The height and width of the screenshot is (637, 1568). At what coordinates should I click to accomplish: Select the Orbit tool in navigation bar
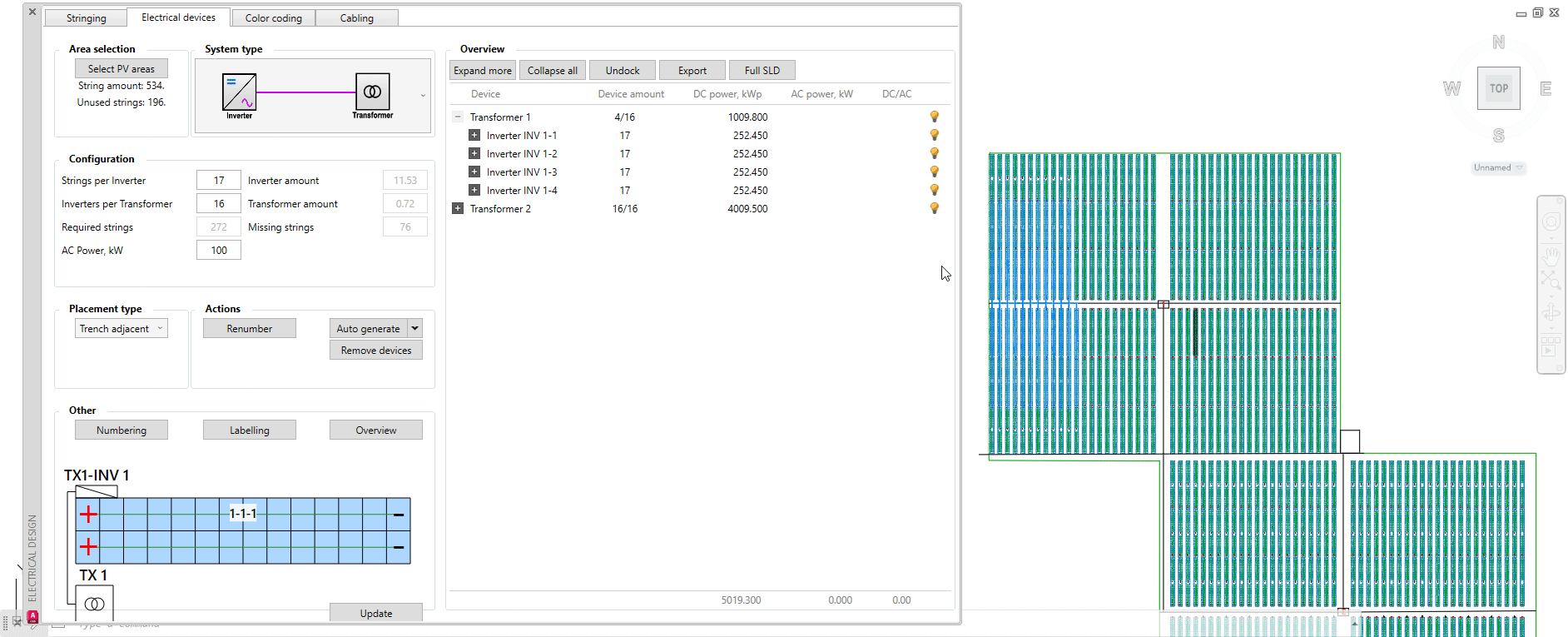(1551, 313)
